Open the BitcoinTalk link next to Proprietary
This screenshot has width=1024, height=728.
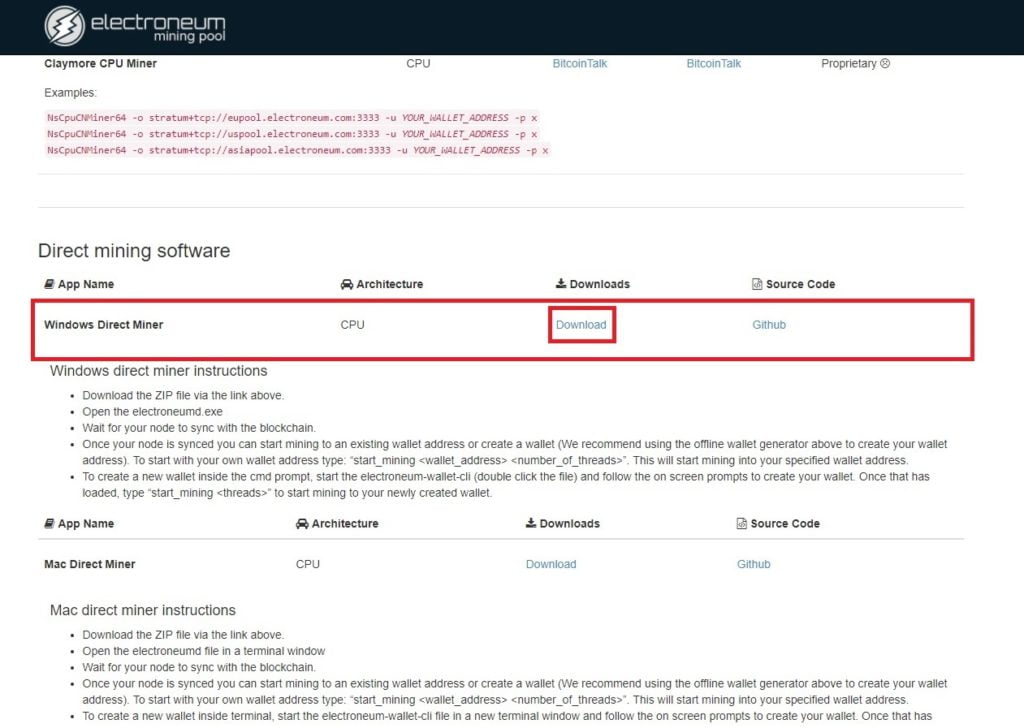pos(714,63)
